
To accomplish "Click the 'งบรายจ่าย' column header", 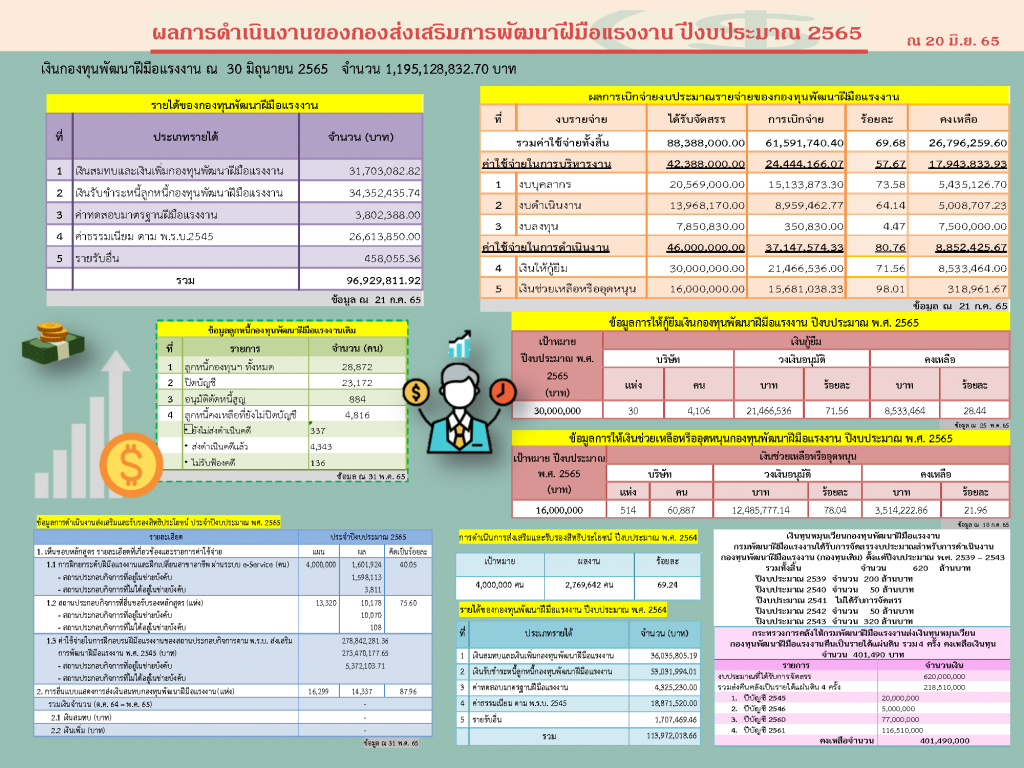I will tap(581, 119).
